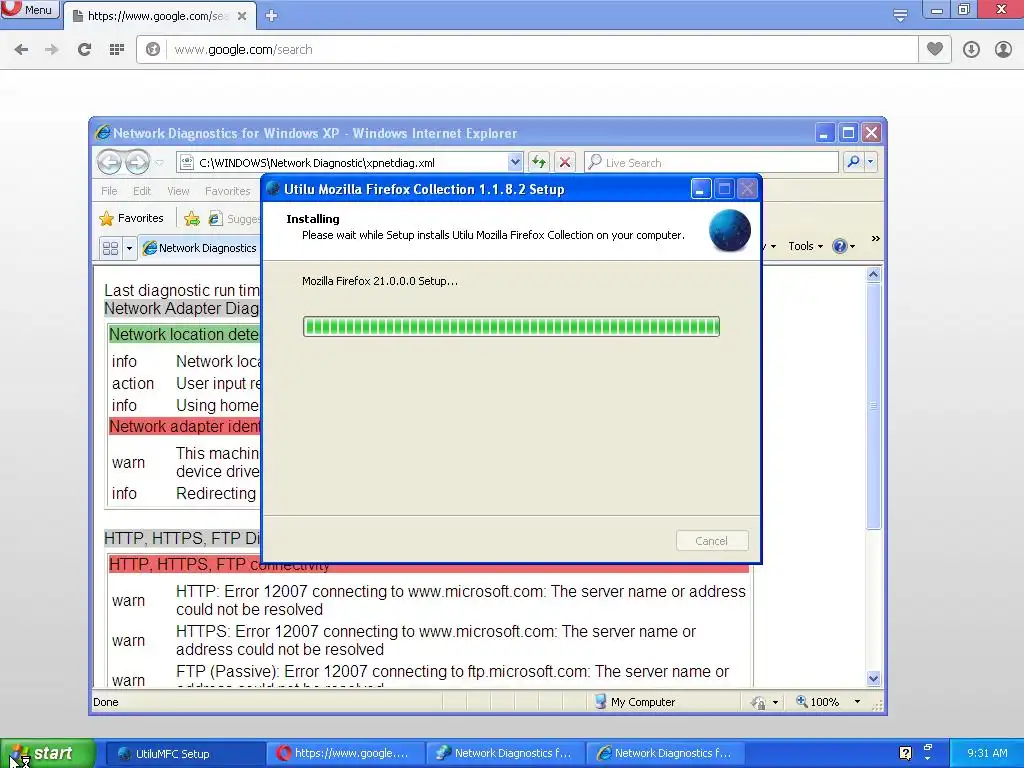The width and height of the screenshot is (1024, 768).
Task: Expand IE zoom dropdown arrow
Action: (x=857, y=702)
